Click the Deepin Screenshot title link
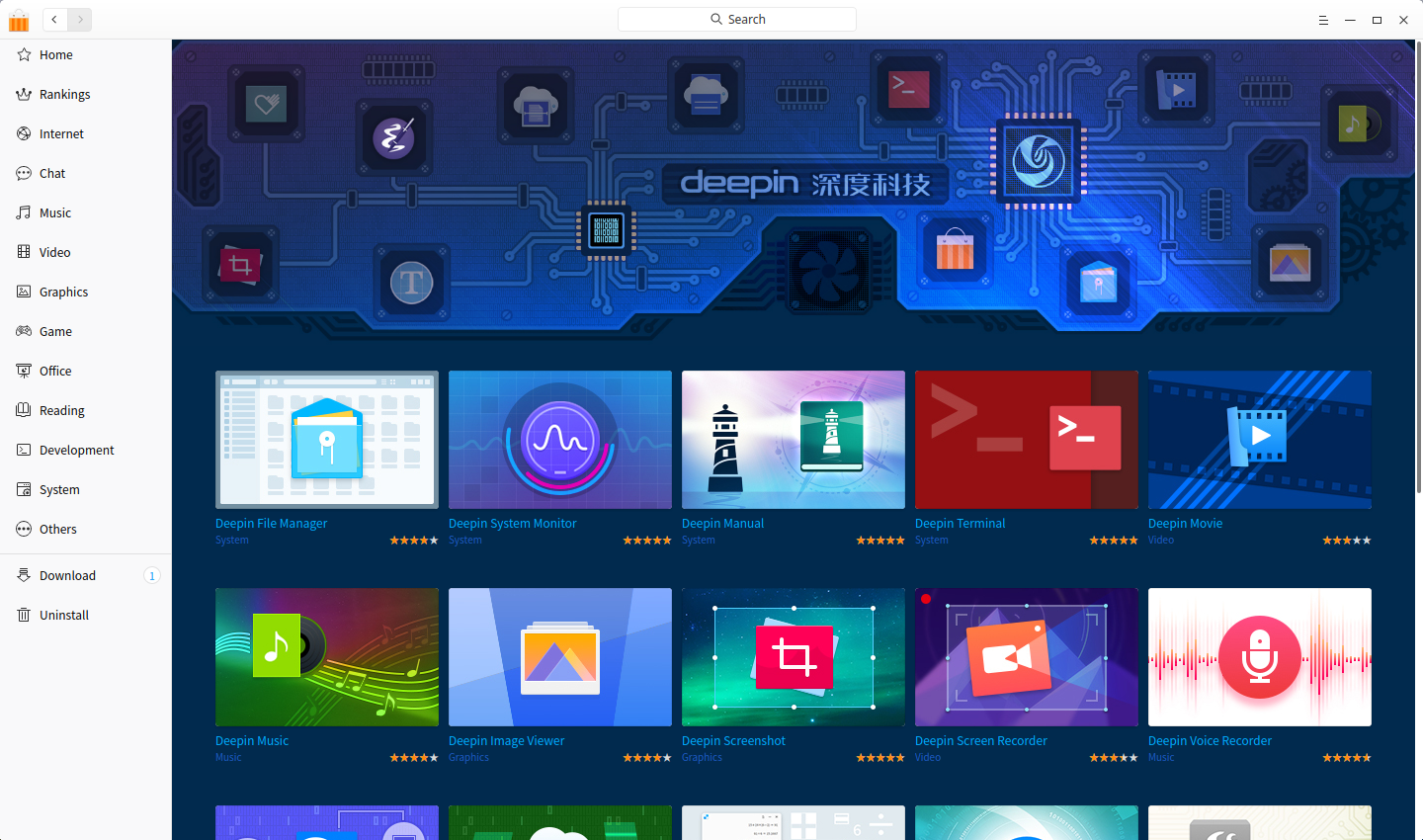Screen dimensions: 1423x840 click(x=733, y=741)
